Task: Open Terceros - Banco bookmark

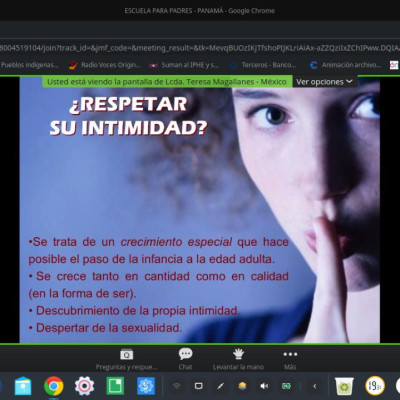Action: point(263,65)
